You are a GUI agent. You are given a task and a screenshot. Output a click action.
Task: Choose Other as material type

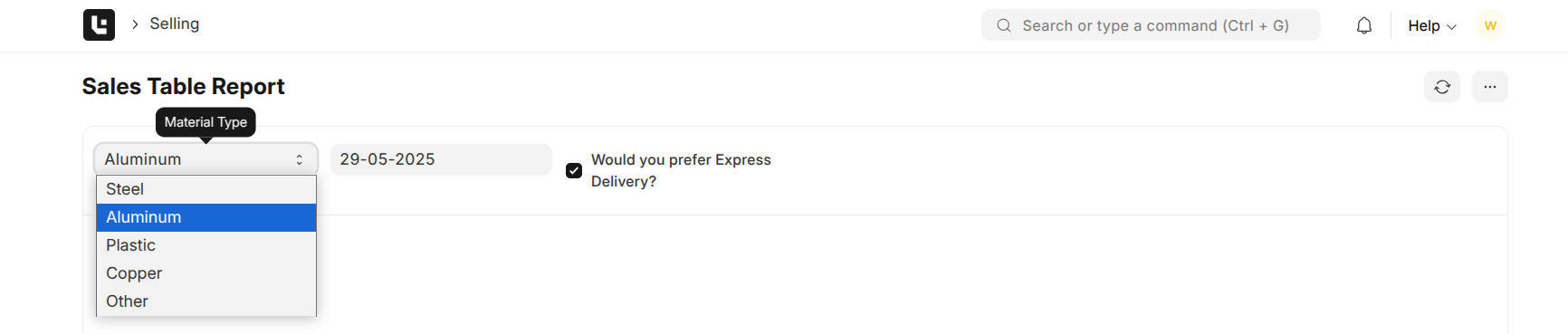[x=206, y=301]
